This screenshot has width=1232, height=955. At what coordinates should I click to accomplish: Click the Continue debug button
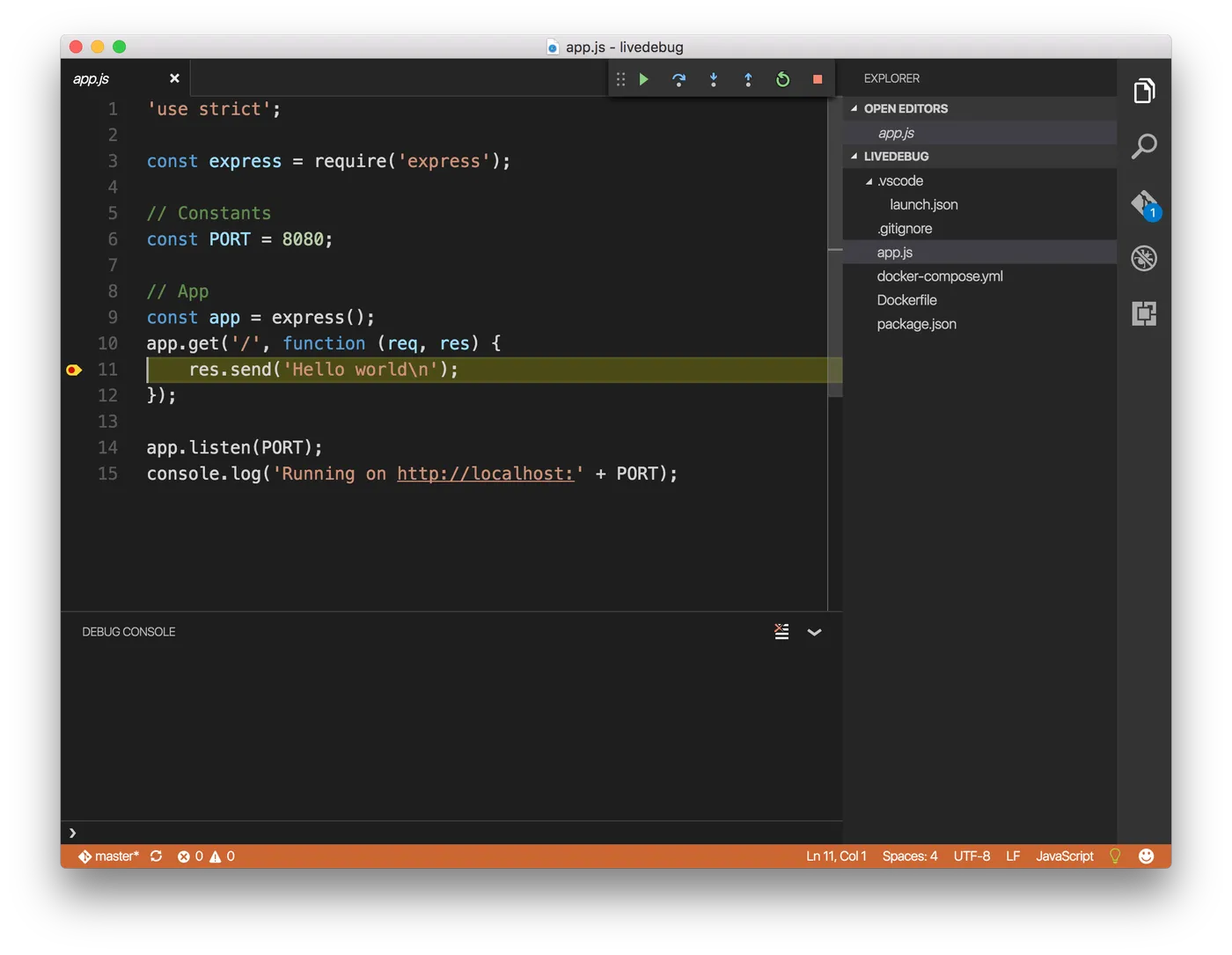point(644,79)
